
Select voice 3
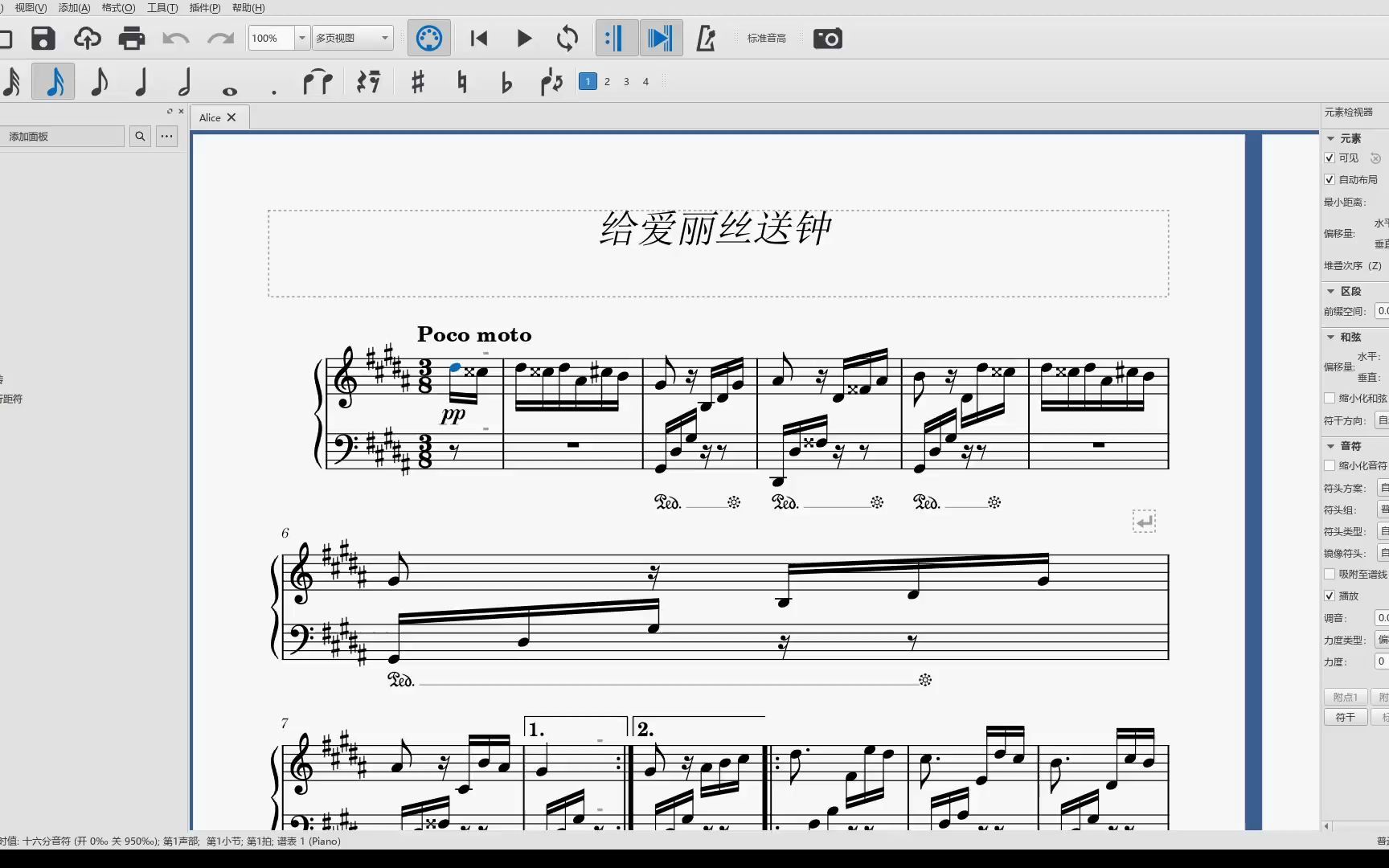click(626, 81)
